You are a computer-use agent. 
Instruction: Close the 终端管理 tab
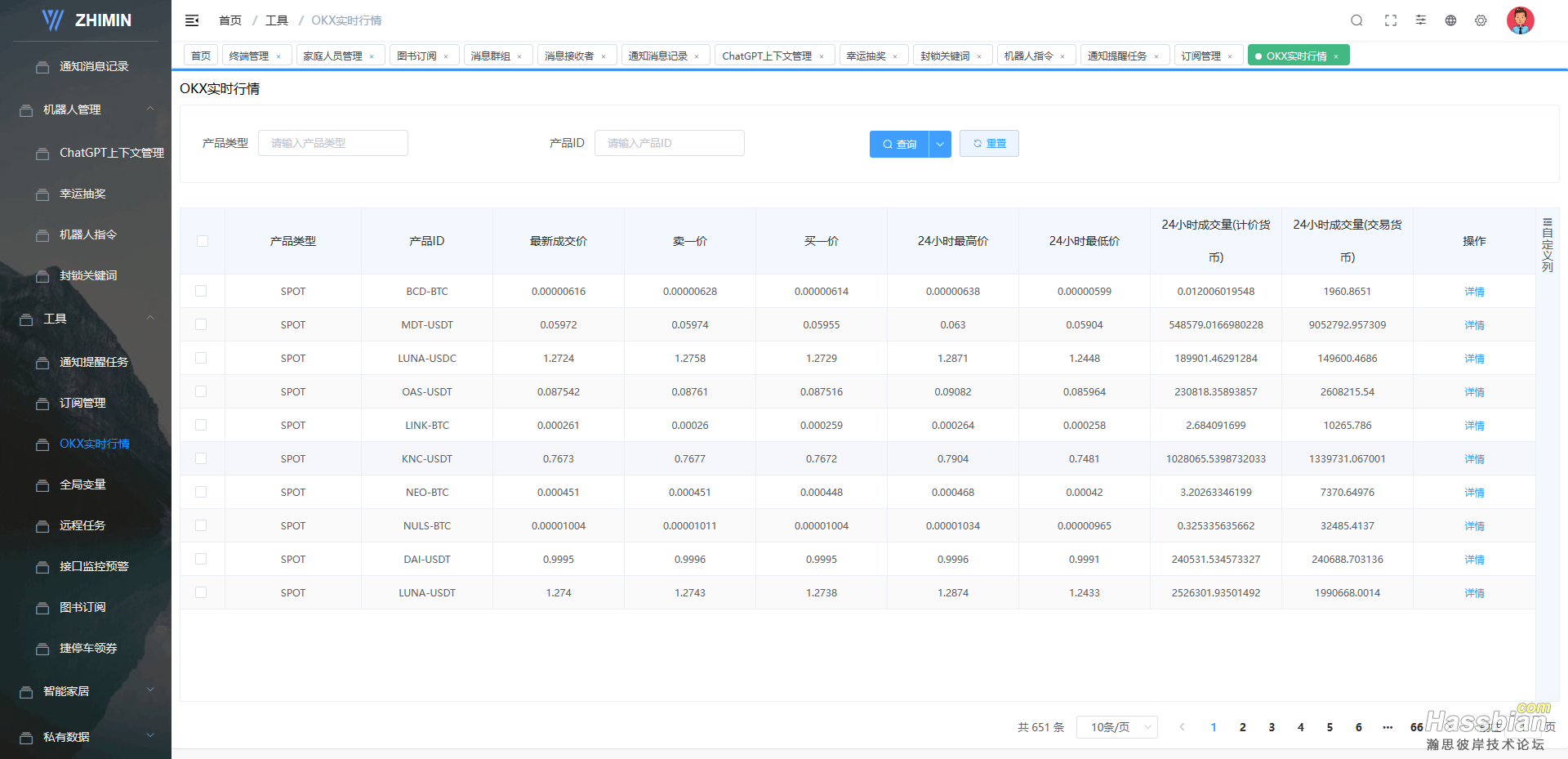tap(278, 56)
